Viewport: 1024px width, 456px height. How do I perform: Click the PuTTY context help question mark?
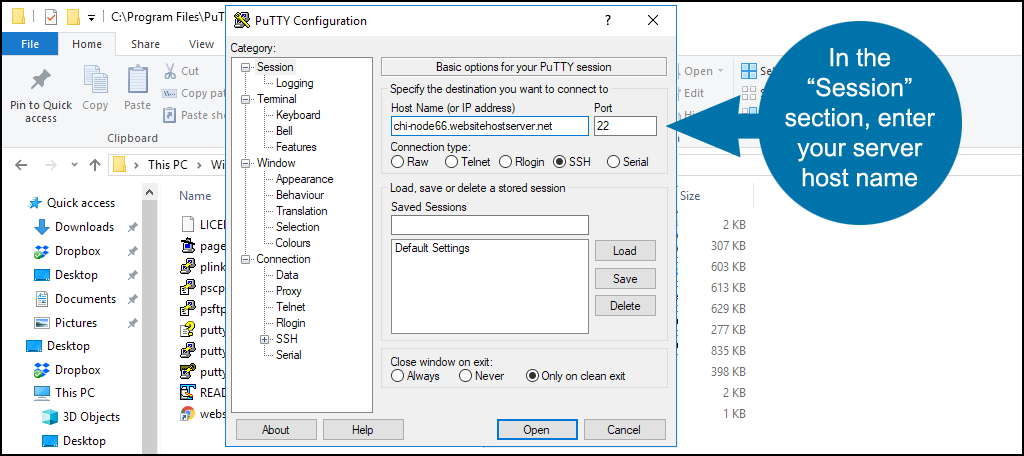(608, 20)
